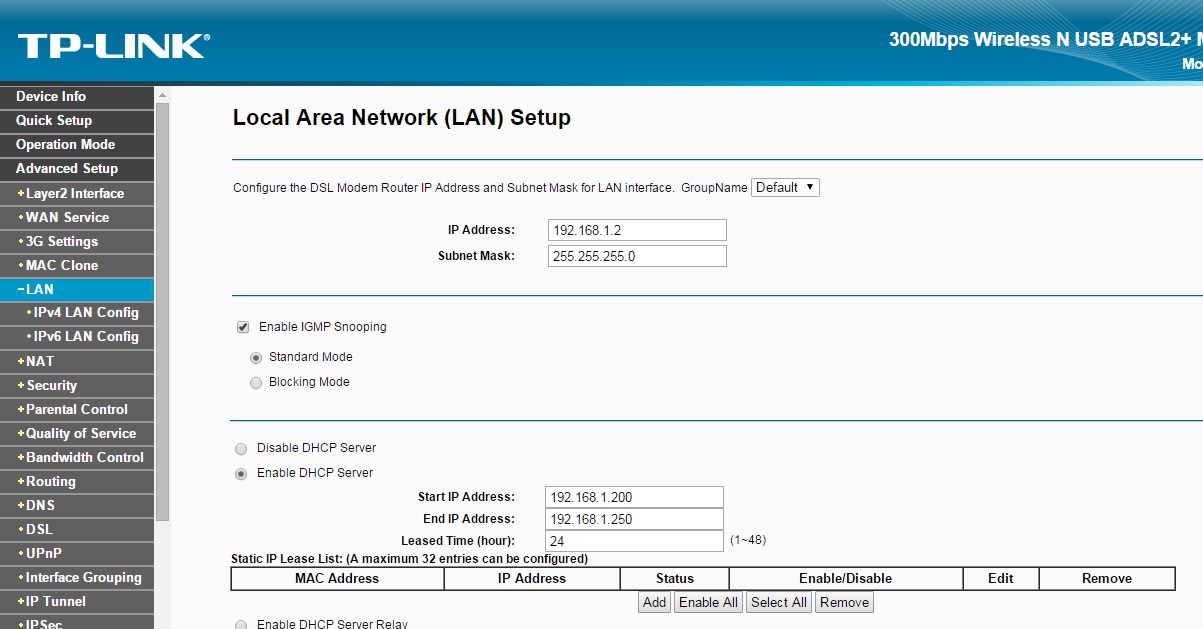Click the sidebar scrollbar thumb
The height and width of the screenshot is (629, 1203).
(x=162, y=310)
